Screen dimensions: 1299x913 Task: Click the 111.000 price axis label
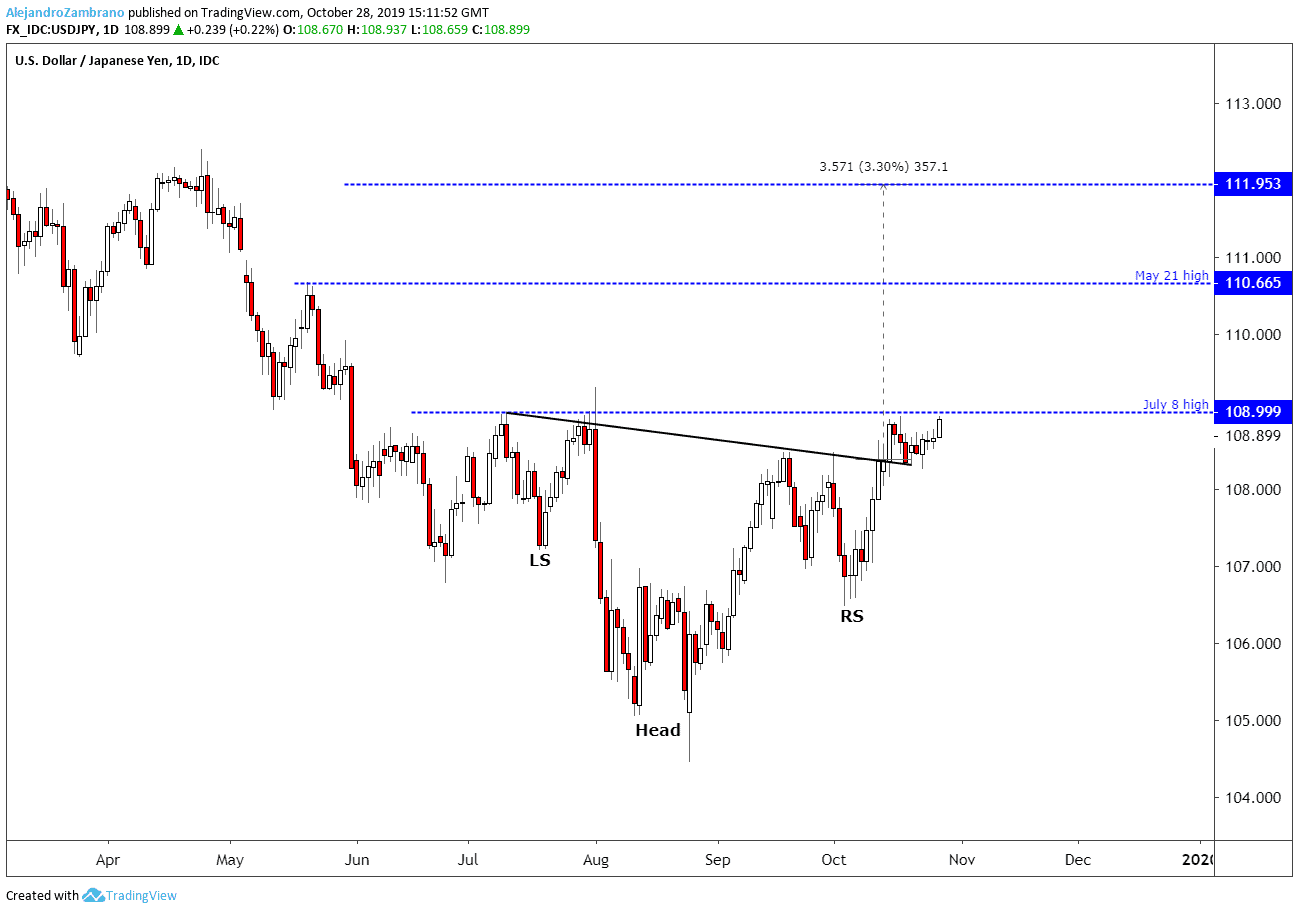[x=1252, y=257]
